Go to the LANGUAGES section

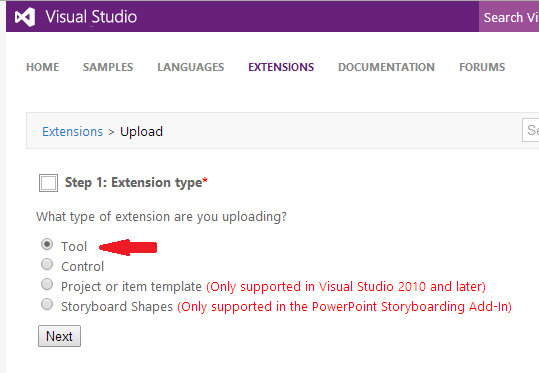[191, 67]
